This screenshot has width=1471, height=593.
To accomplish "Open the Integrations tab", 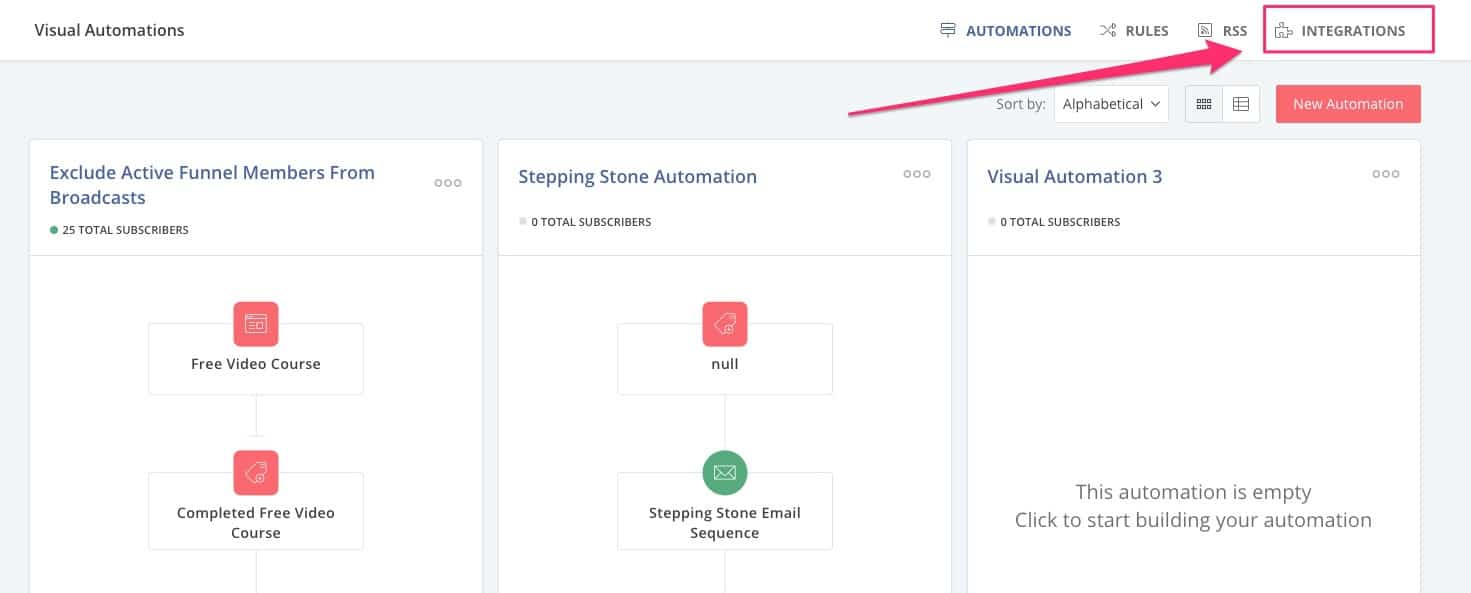I will pyautogui.click(x=1352, y=31).
